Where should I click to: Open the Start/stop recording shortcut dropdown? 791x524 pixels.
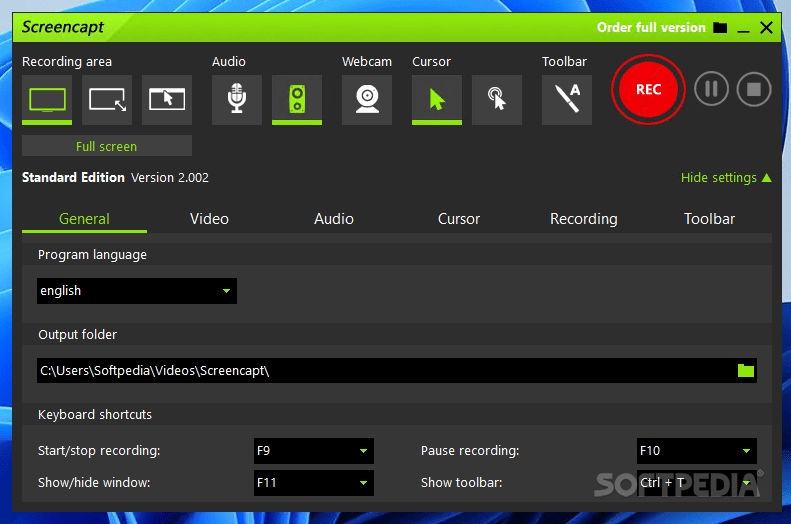[x=314, y=451]
